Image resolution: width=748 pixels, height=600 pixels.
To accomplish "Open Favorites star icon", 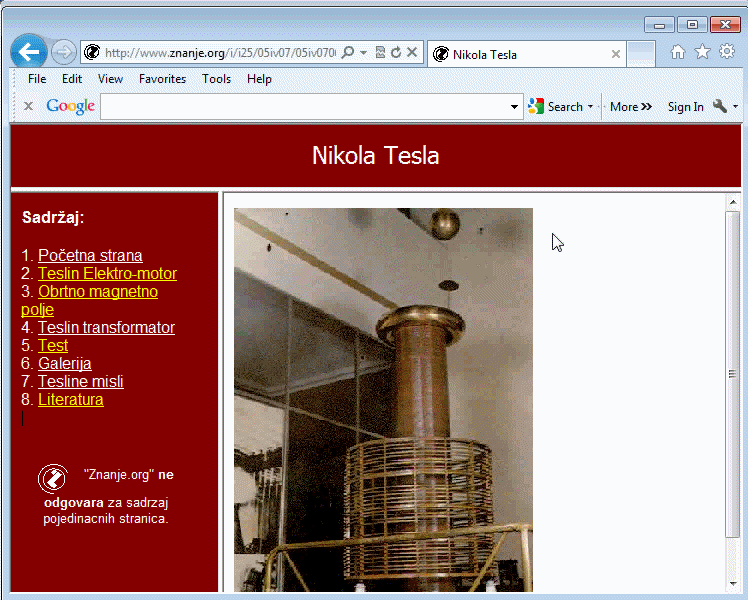I will pos(702,52).
